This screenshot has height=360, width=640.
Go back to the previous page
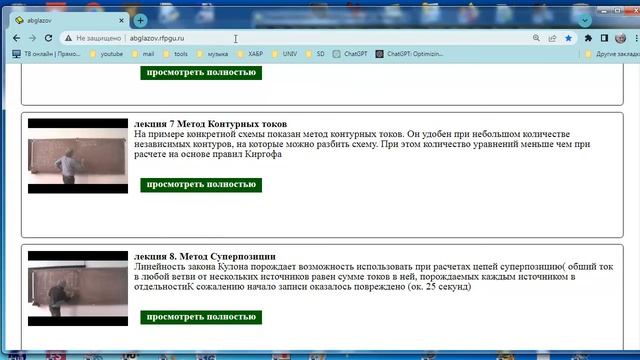click(16, 38)
